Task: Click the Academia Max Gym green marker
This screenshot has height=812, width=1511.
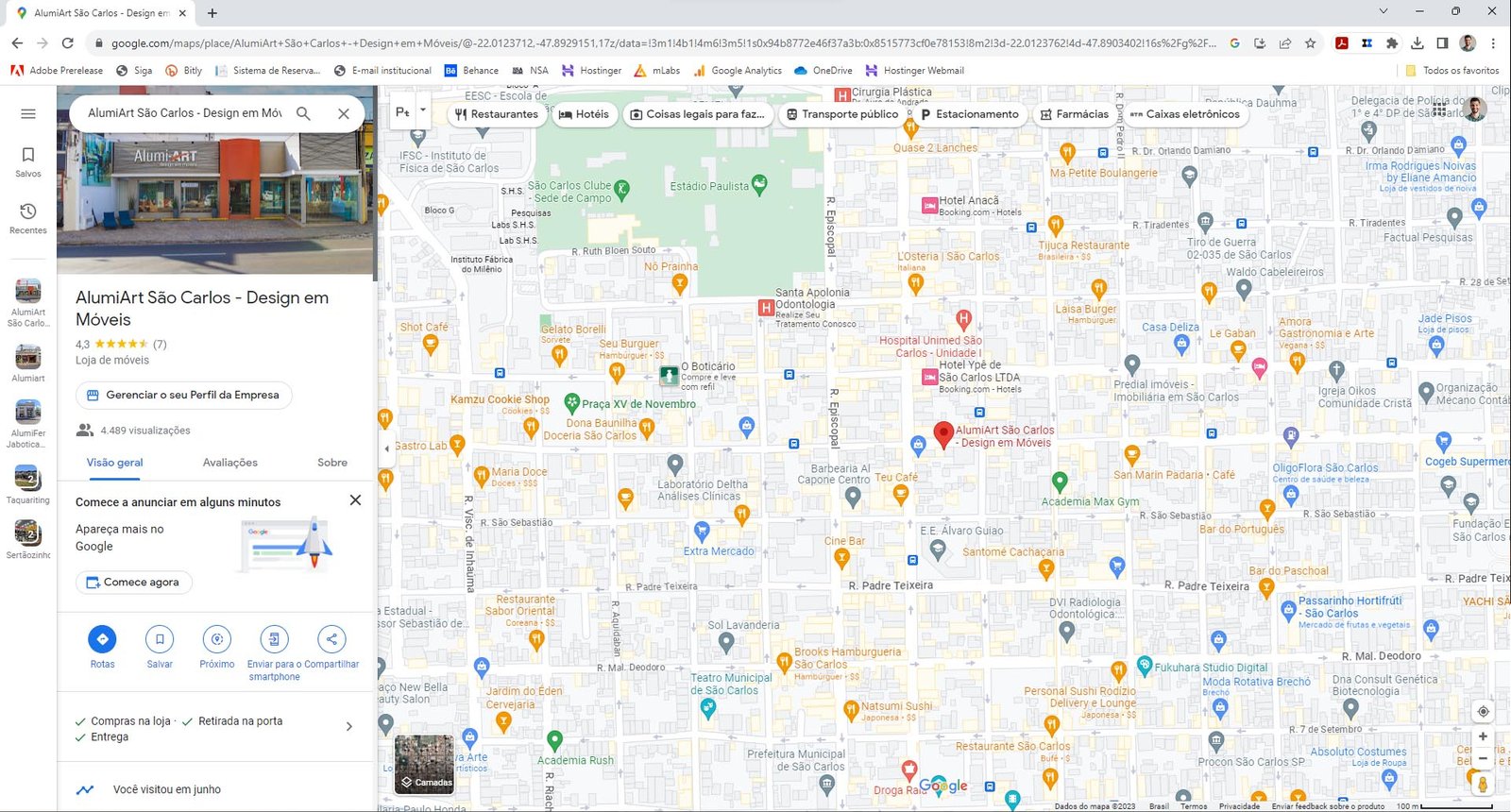Action: coord(1060,482)
